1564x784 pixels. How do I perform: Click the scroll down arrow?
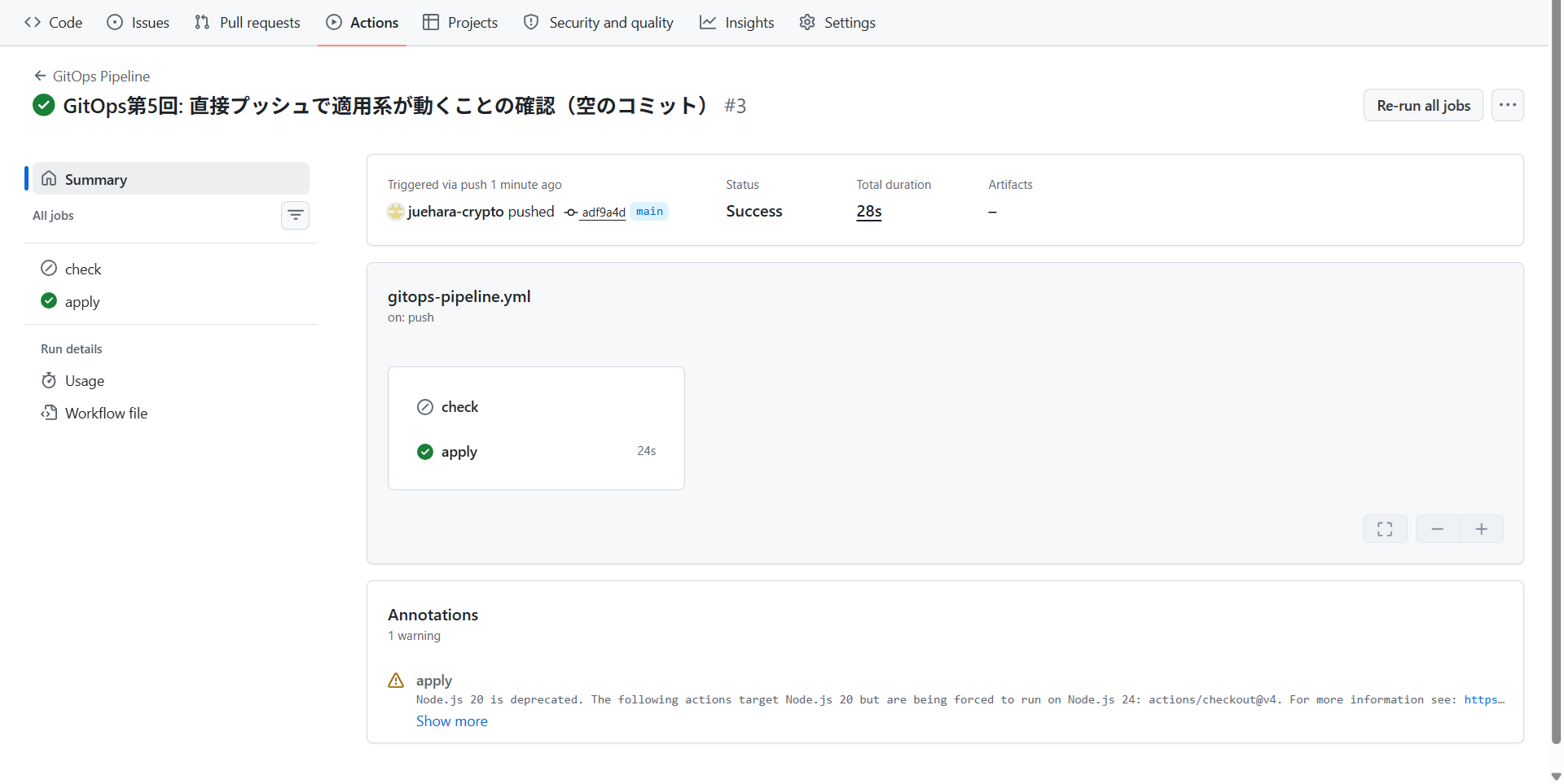coord(1556,776)
